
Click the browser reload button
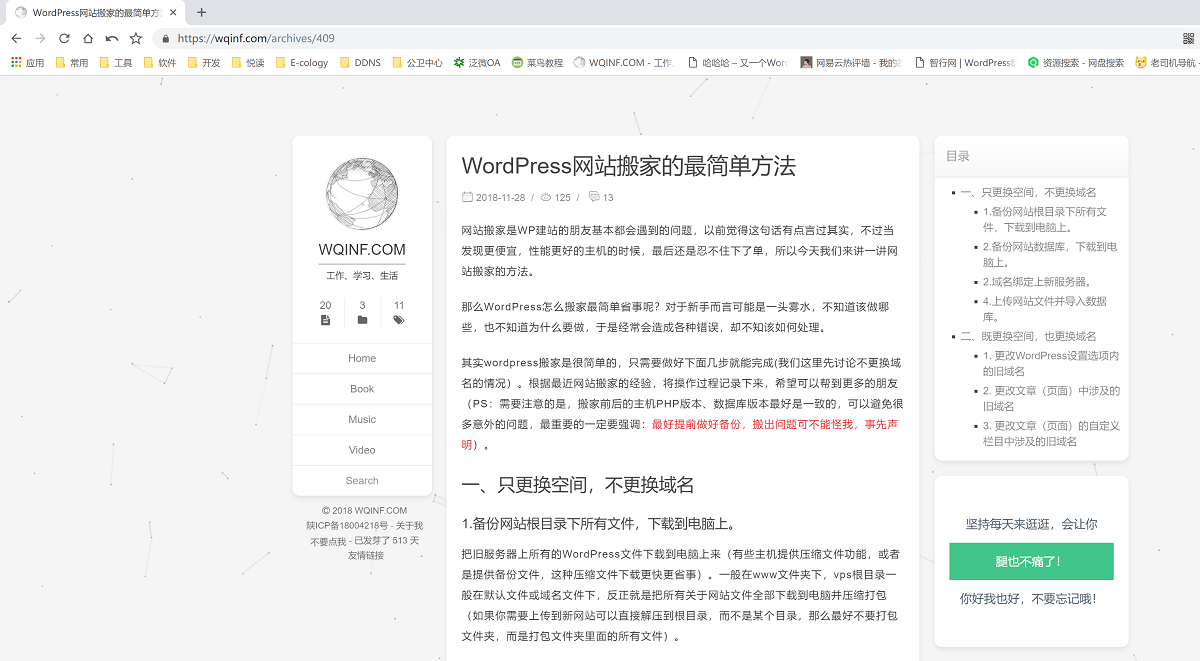tap(64, 38)
